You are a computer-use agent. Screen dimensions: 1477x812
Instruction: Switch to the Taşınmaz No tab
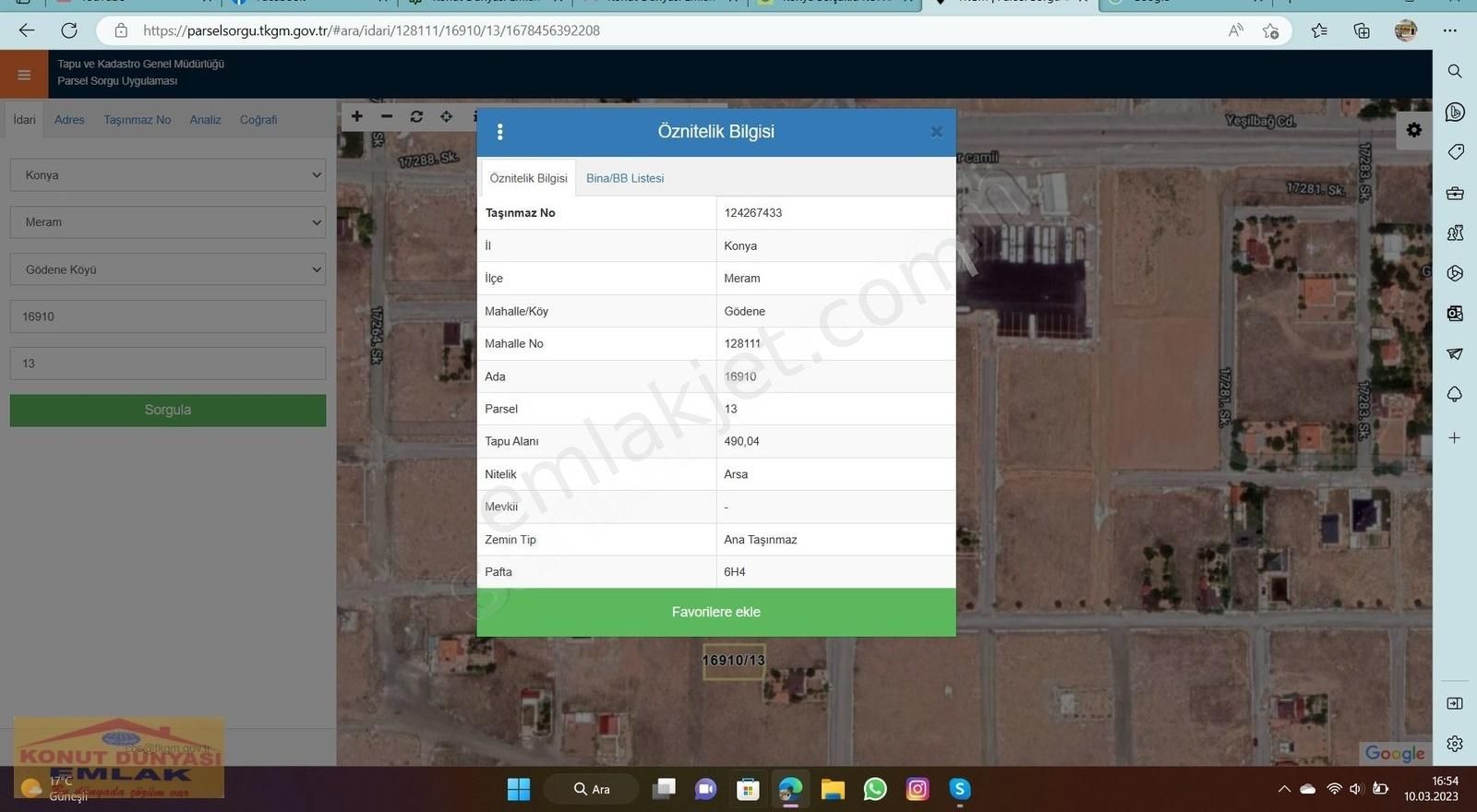138,120
